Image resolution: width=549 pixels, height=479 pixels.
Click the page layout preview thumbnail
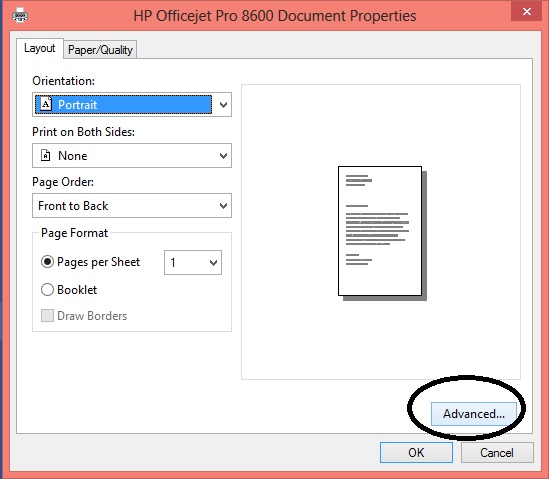click(x=382, y=233)
